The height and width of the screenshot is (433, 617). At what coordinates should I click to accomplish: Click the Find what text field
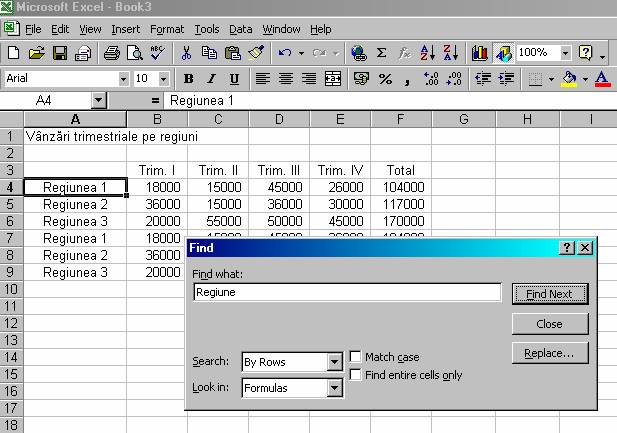[347, 292]
